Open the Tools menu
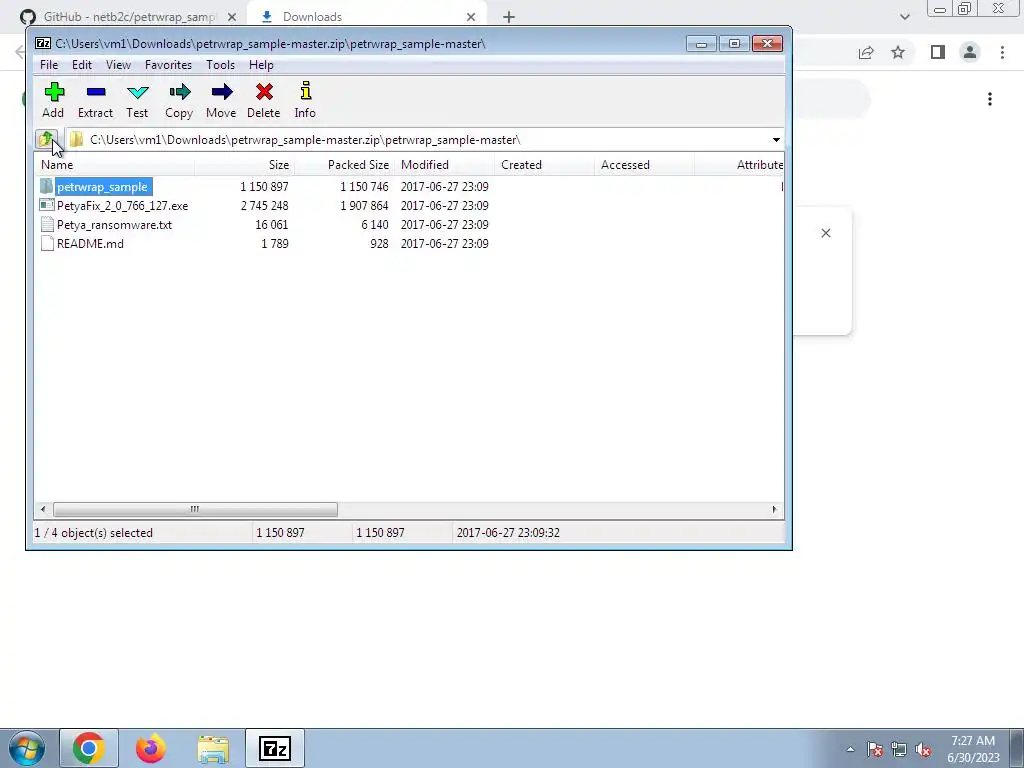 click(x=220, y=65)
